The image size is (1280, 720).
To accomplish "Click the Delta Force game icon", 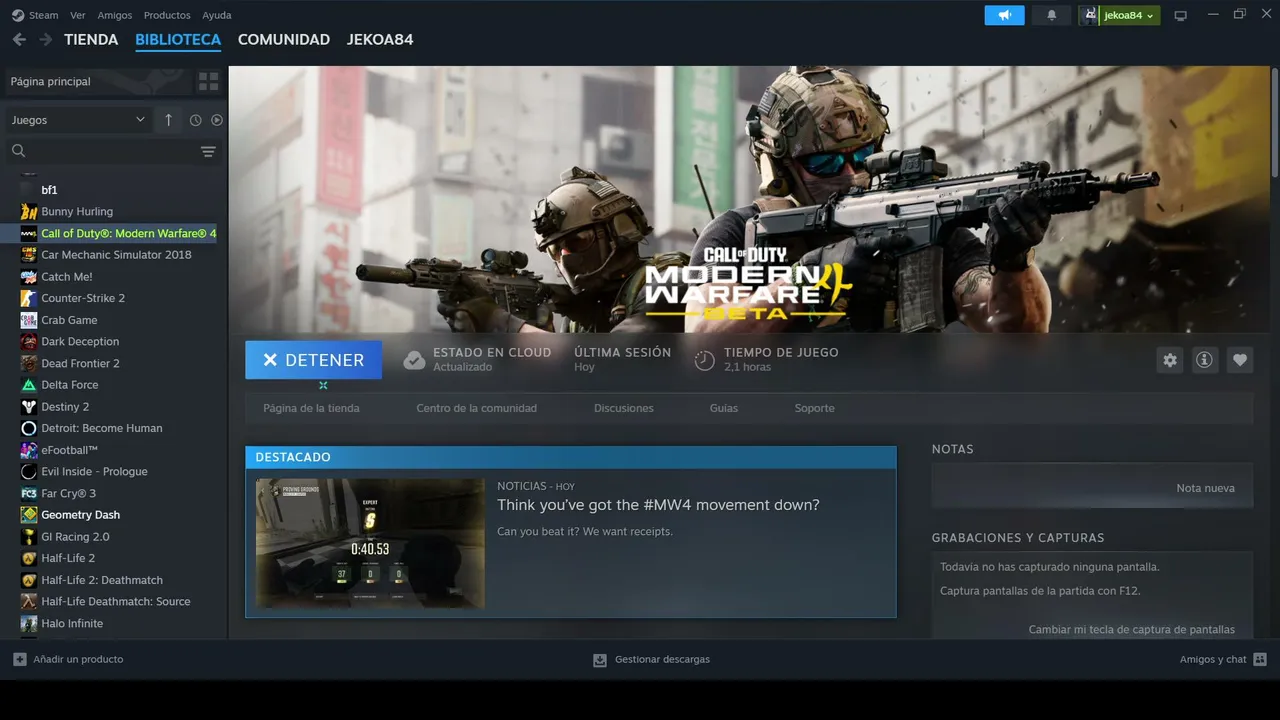I will [29, 385].
